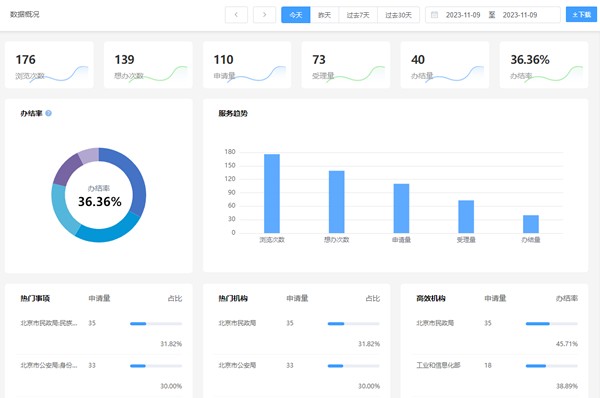Switch to 过去7天 range
This screenshot has height=398, width=600.
[x=358, y=15]
